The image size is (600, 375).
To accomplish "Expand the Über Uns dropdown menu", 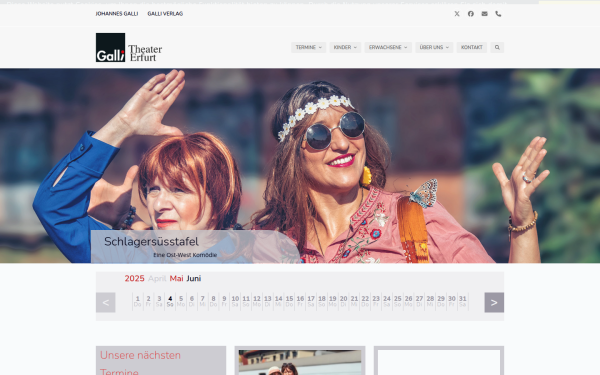I will 434,47.
